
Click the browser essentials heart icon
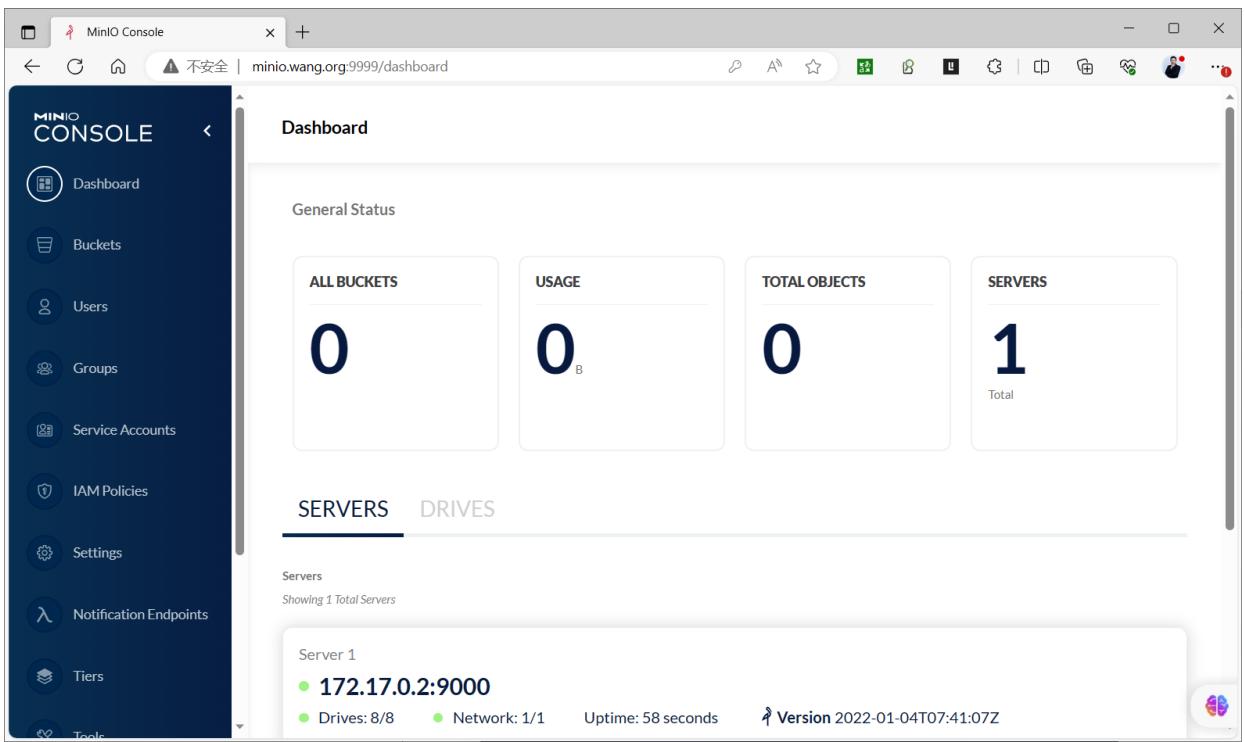click(1127, 67)
